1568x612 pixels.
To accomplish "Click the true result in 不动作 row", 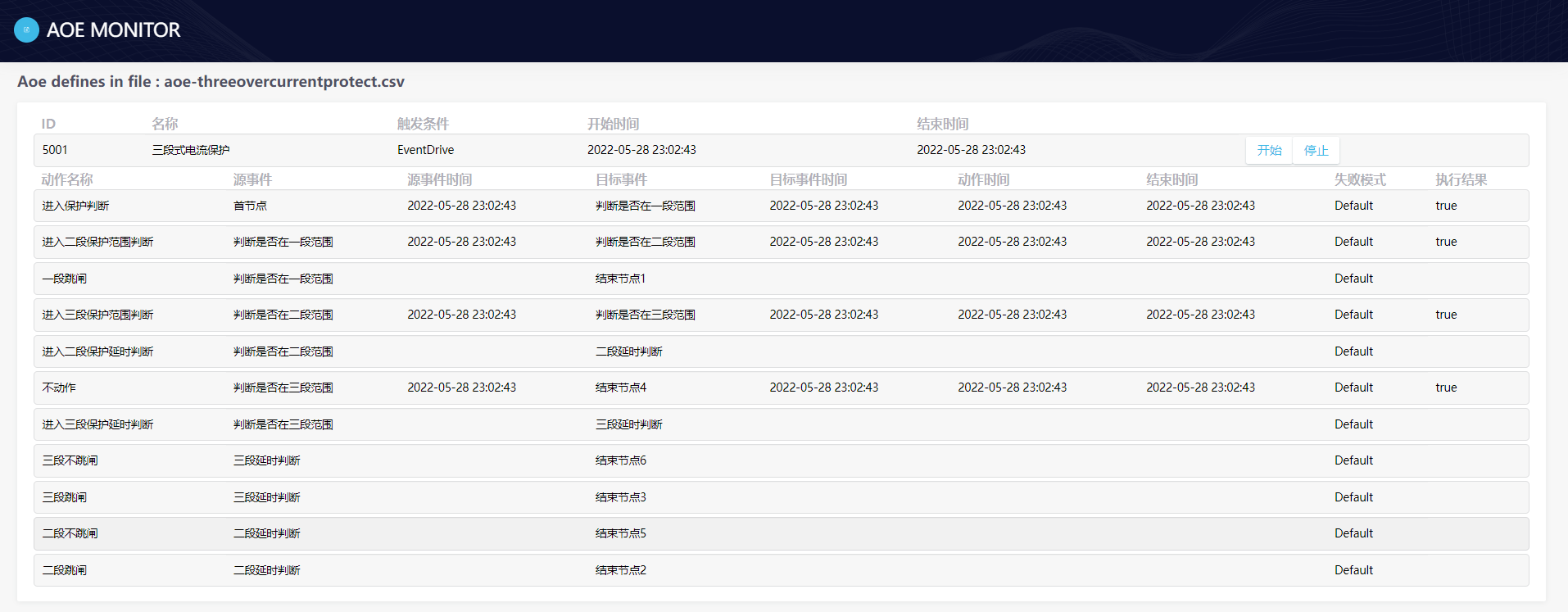I will 1446,388.
